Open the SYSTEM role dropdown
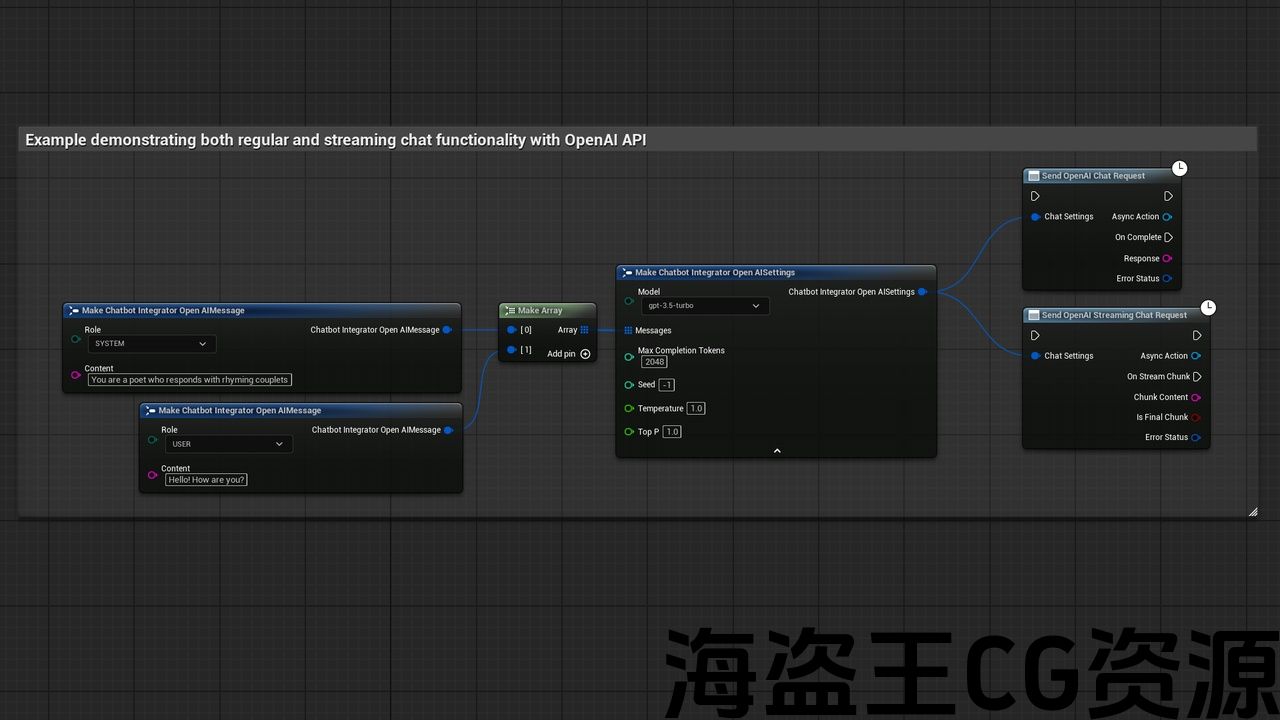Screen dimensions: 1280x720 coord(151,344)
